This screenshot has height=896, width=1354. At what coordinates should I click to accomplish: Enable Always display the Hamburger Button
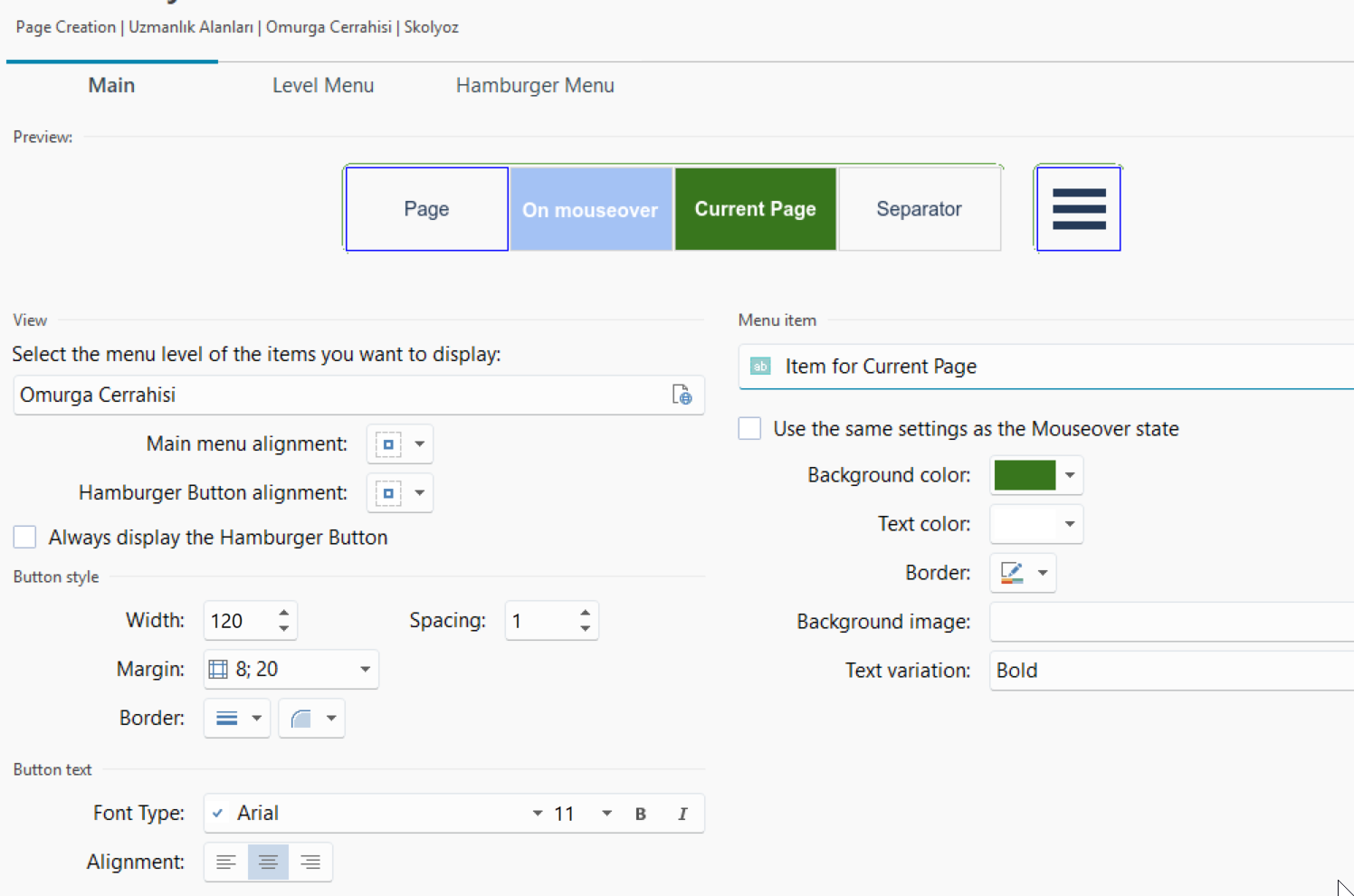coord(25,538)
